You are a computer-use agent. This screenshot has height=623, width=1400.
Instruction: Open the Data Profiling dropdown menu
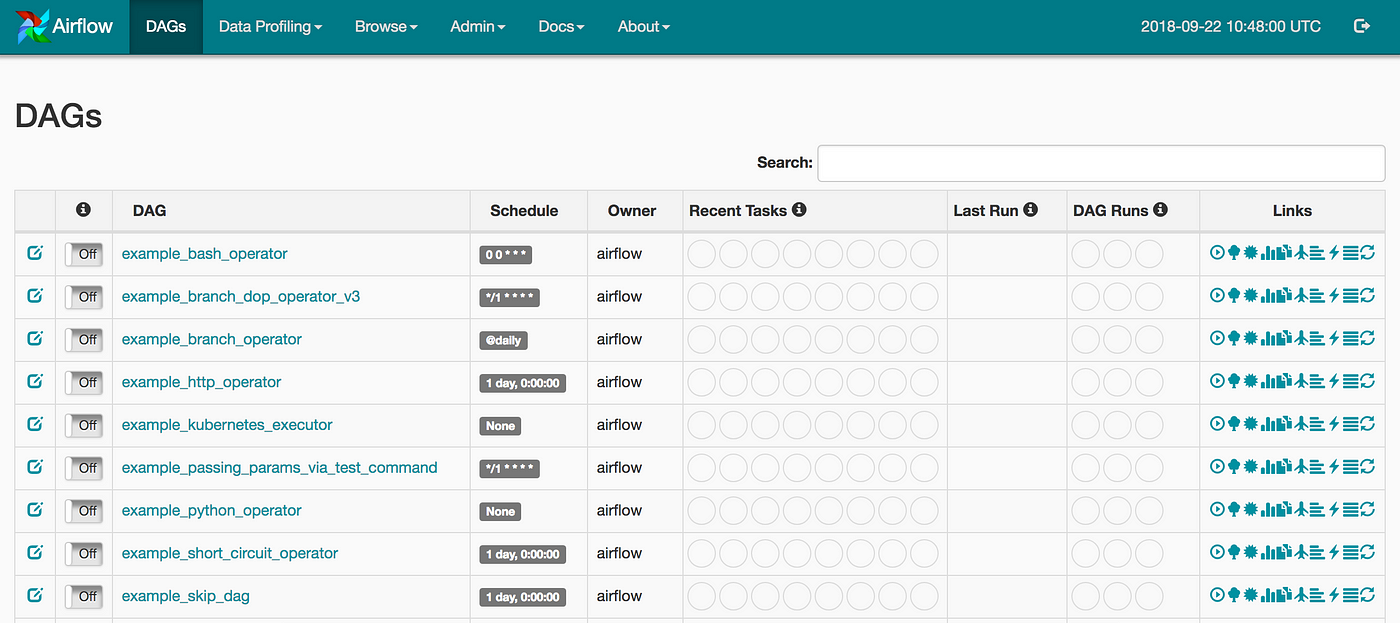270,27
